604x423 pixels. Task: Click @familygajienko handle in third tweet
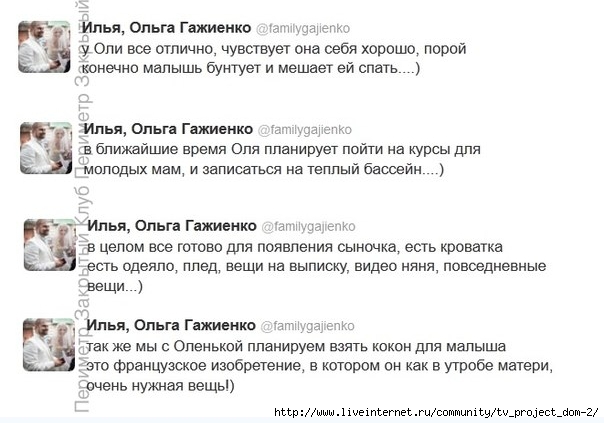pos(308,227)
